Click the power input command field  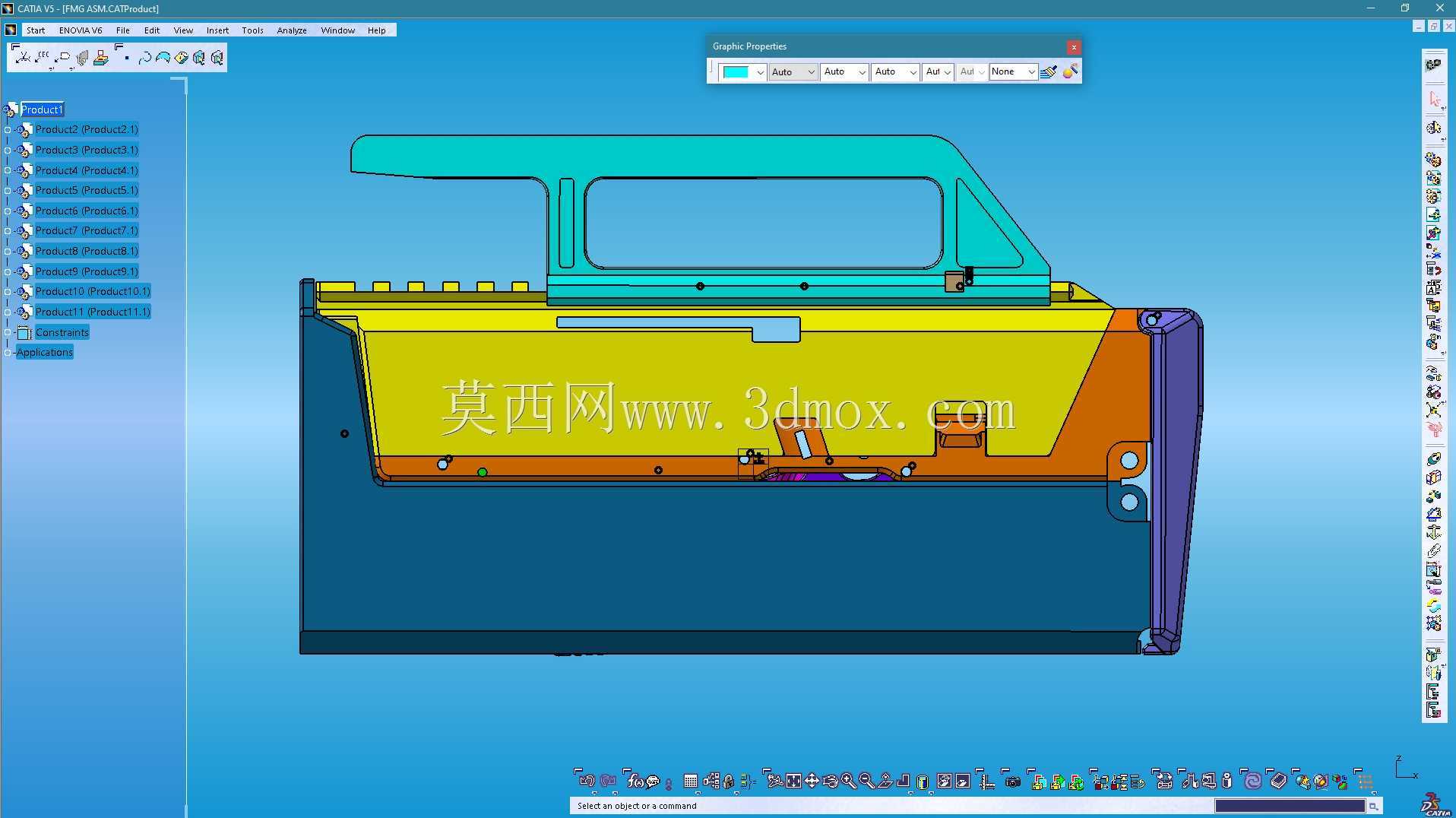tap(1290, 806)
